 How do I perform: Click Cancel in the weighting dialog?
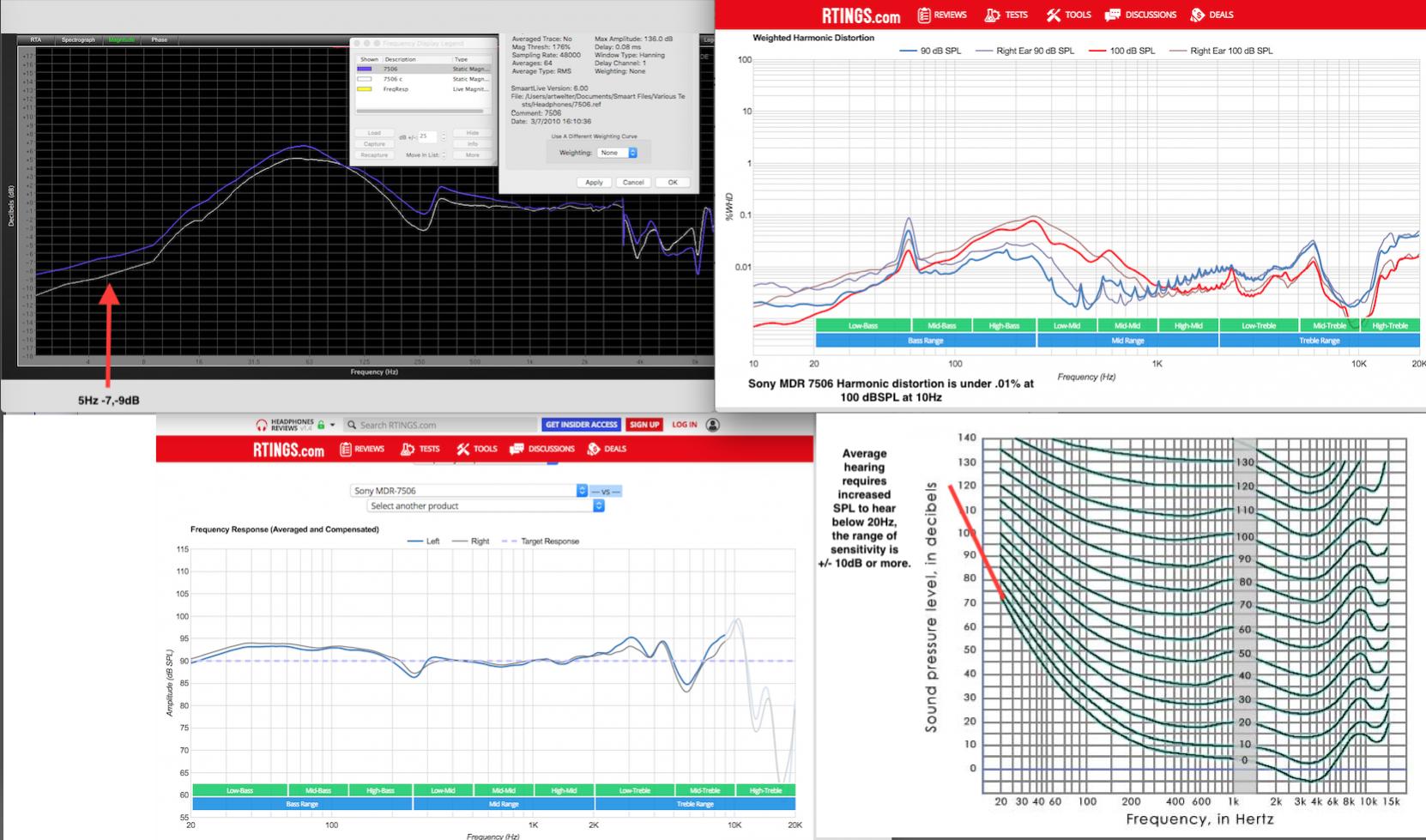[633, 183]
